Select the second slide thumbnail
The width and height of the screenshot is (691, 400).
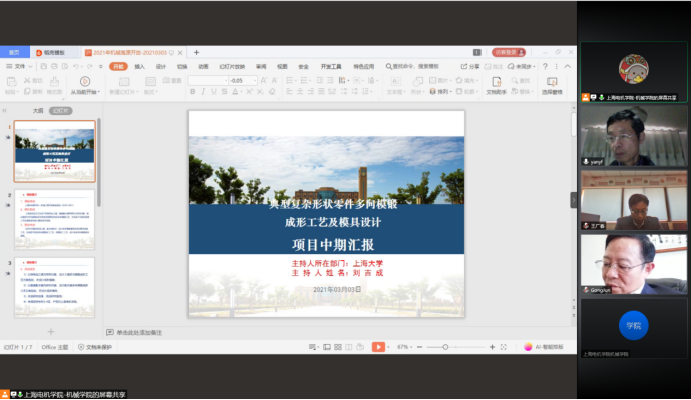pyautogui.click(x=54, y=218)
